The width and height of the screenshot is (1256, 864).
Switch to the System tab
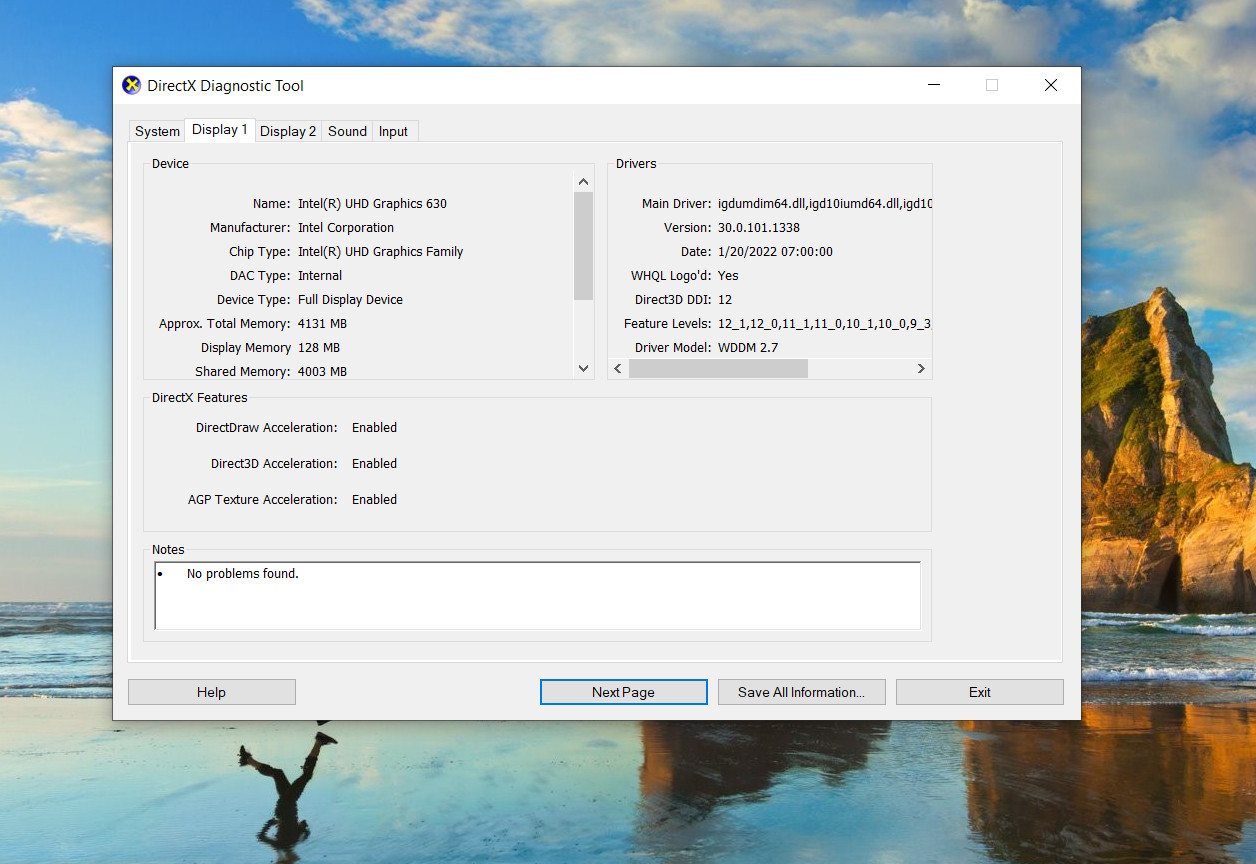[x=157, y=131]
